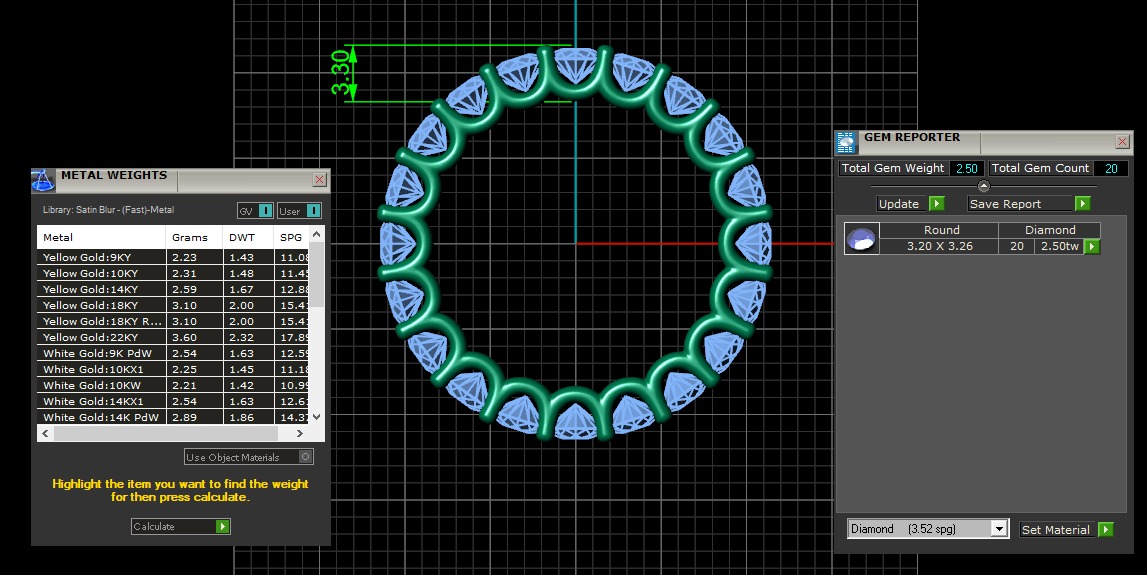Image resolution: width=1147 pixels, height=575 pixels.
Task: Click the gem quantity 20 cell in gem row
Action: coord(1017,247)
